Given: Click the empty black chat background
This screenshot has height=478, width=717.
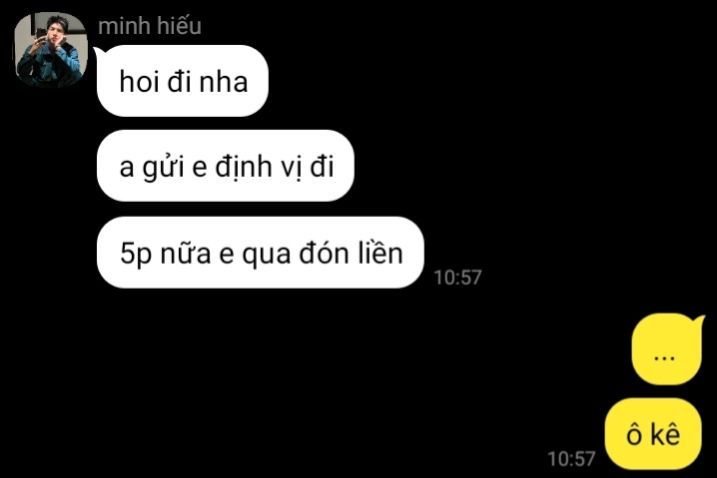Looking at the screenshot, I should coord(503,137).
